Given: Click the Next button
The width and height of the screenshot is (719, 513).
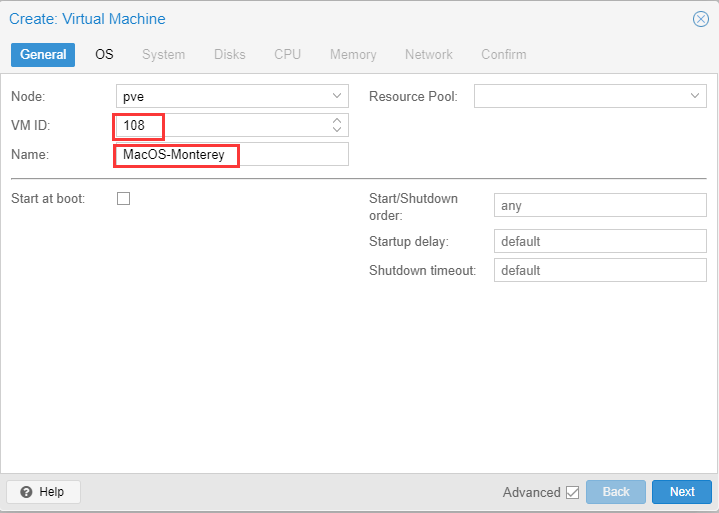Looking at the screenshot, I should coord(682,492).
